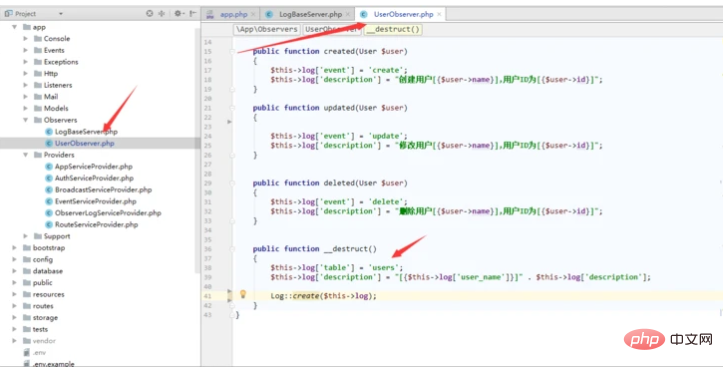Click the folder icon beside Models
Image resolution: width=723 pixels, height=372 pixels.
38,108
